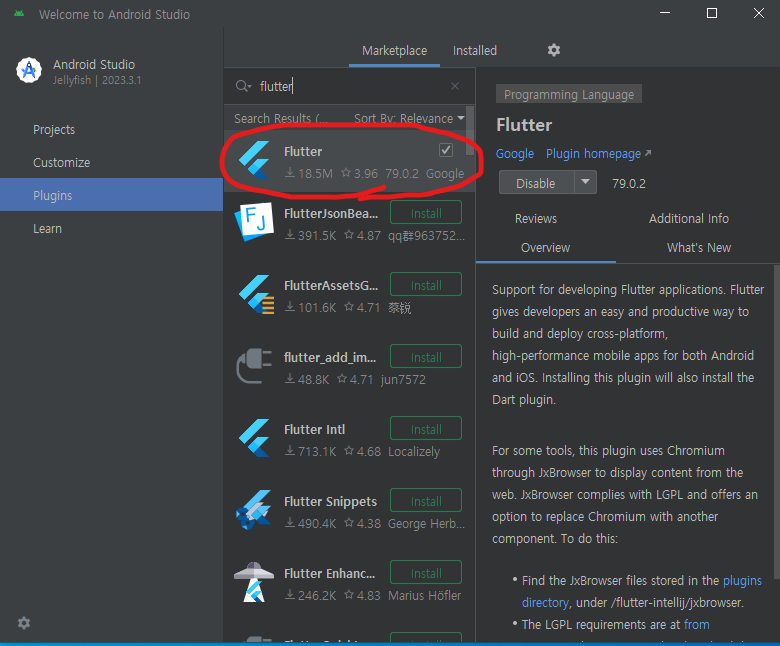780x646 pixels.
Task: Click the FlutterJsonBeanFactory FJ icon
Action: pos(254,221)
